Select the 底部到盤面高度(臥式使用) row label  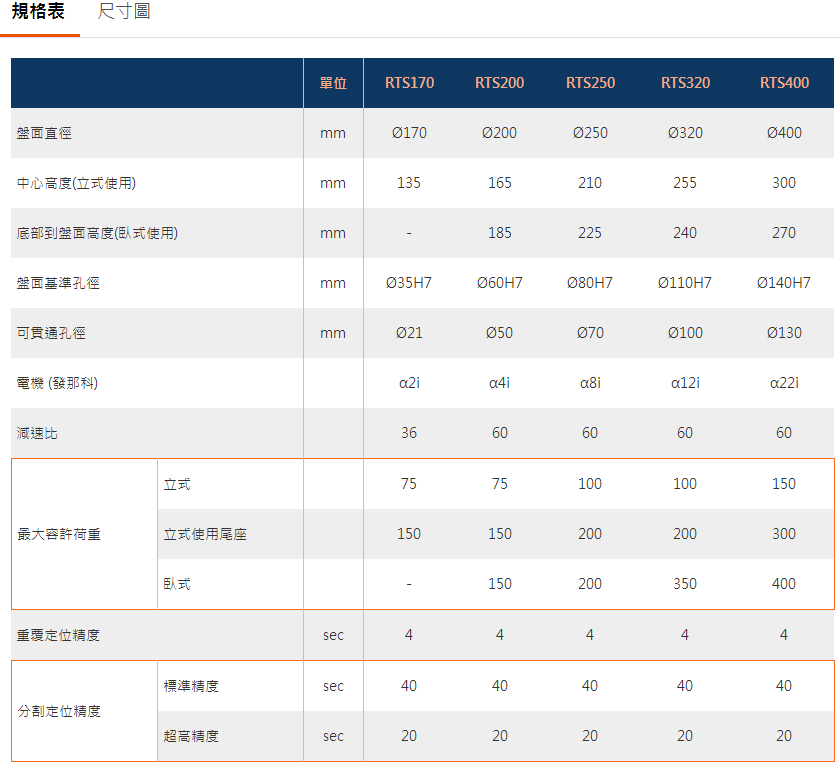[97, 233]
